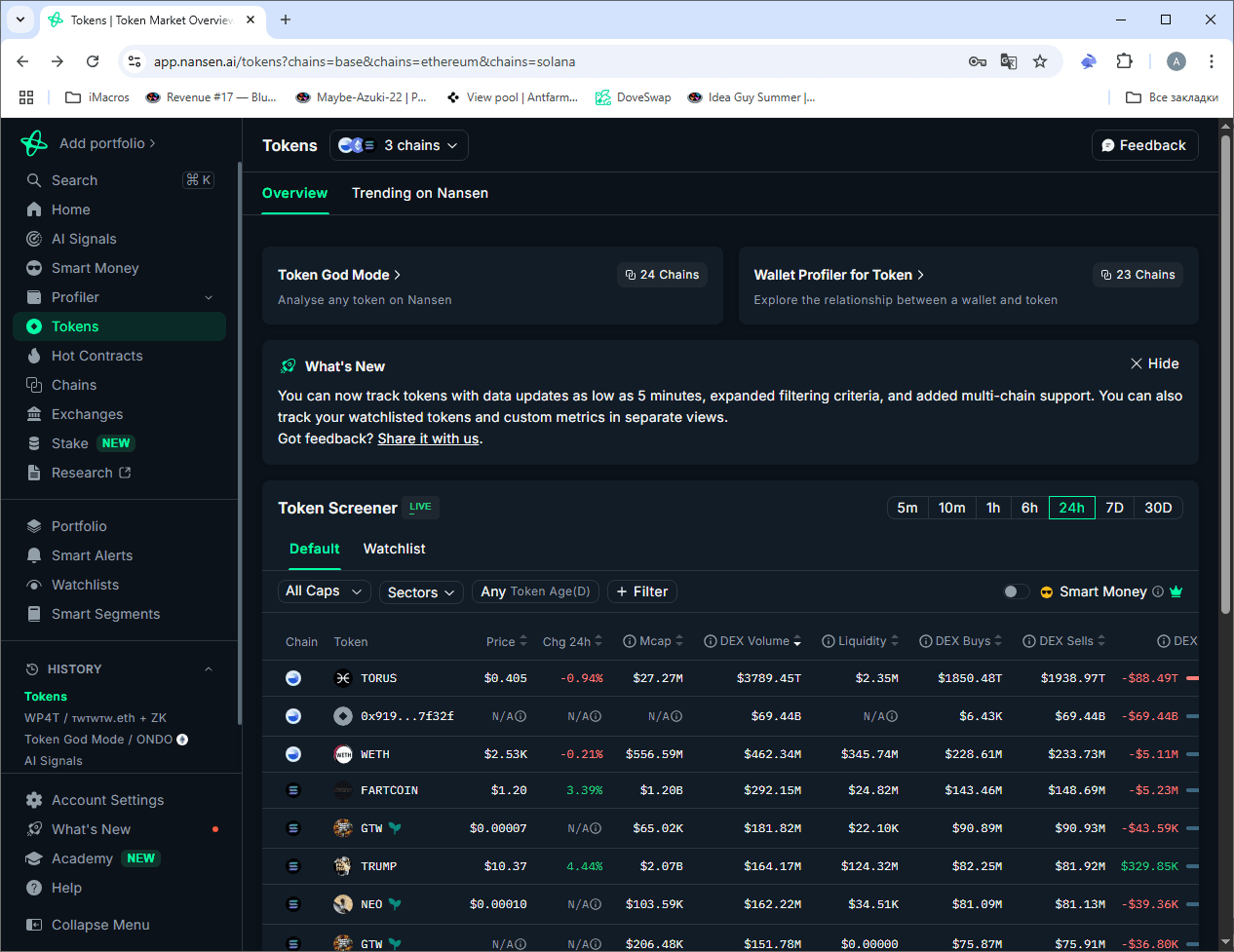Screen dimensions: 1234x952
Task: Select the Default screener tab
Action: pyautogui.click(x=315, y=549)
